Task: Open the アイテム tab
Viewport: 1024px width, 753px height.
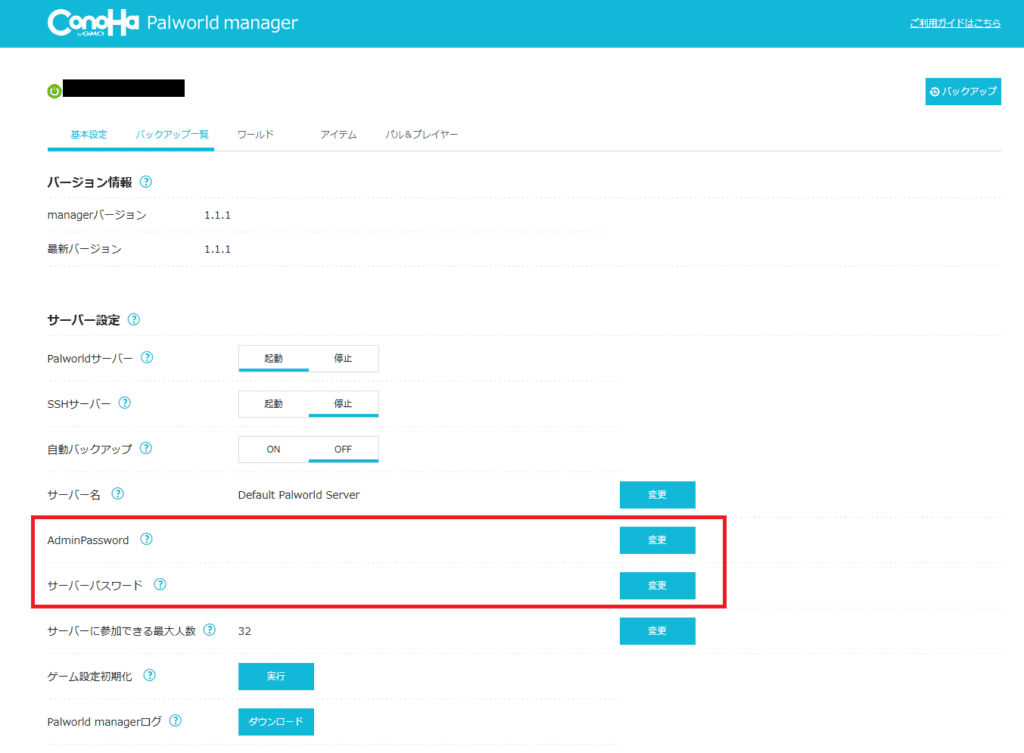Action: 338,135
